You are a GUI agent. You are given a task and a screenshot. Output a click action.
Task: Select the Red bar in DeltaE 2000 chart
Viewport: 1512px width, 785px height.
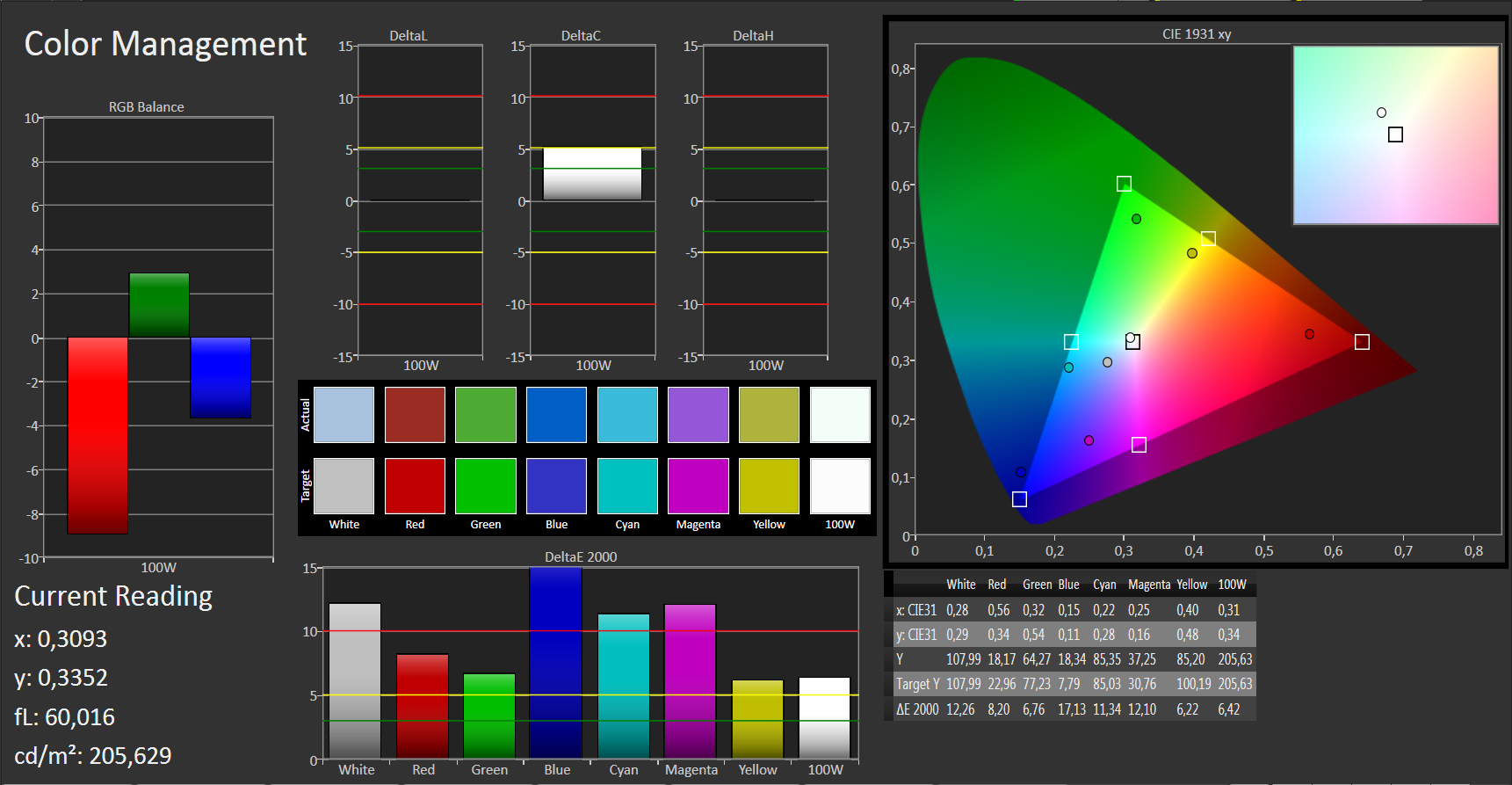(423, 706)
